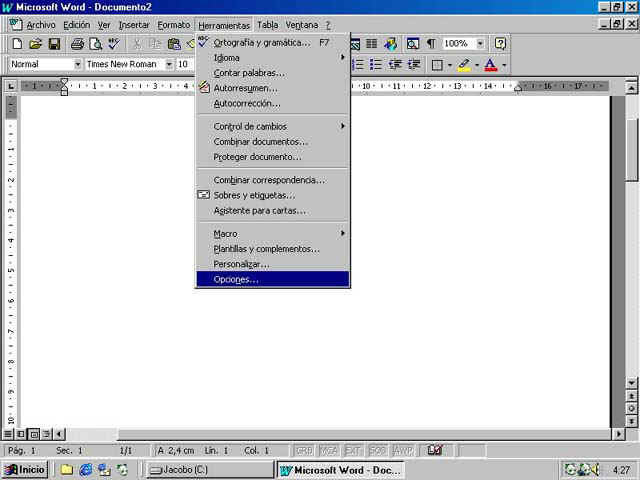Click the vertical scrollbar up arrow
Image resolution: width=640 pixels, height=480 pixels.
click(x=631, y=88)
